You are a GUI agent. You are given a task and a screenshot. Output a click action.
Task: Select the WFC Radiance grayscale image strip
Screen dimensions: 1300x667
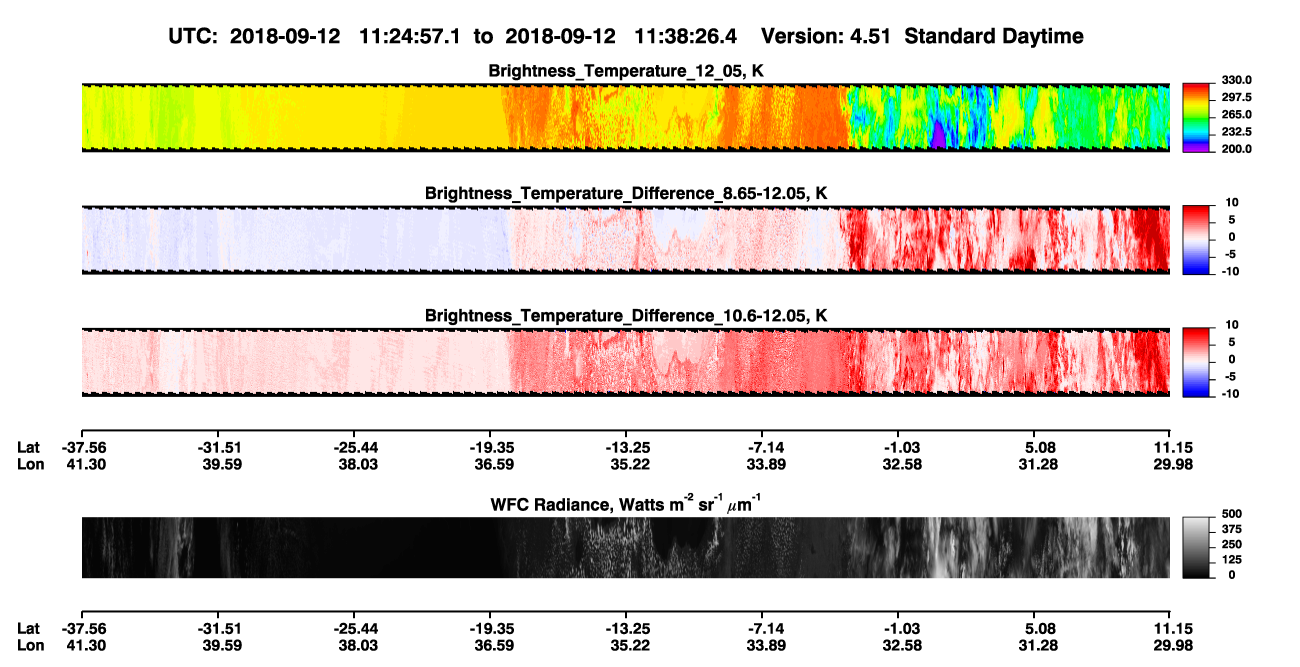point(625,547)
